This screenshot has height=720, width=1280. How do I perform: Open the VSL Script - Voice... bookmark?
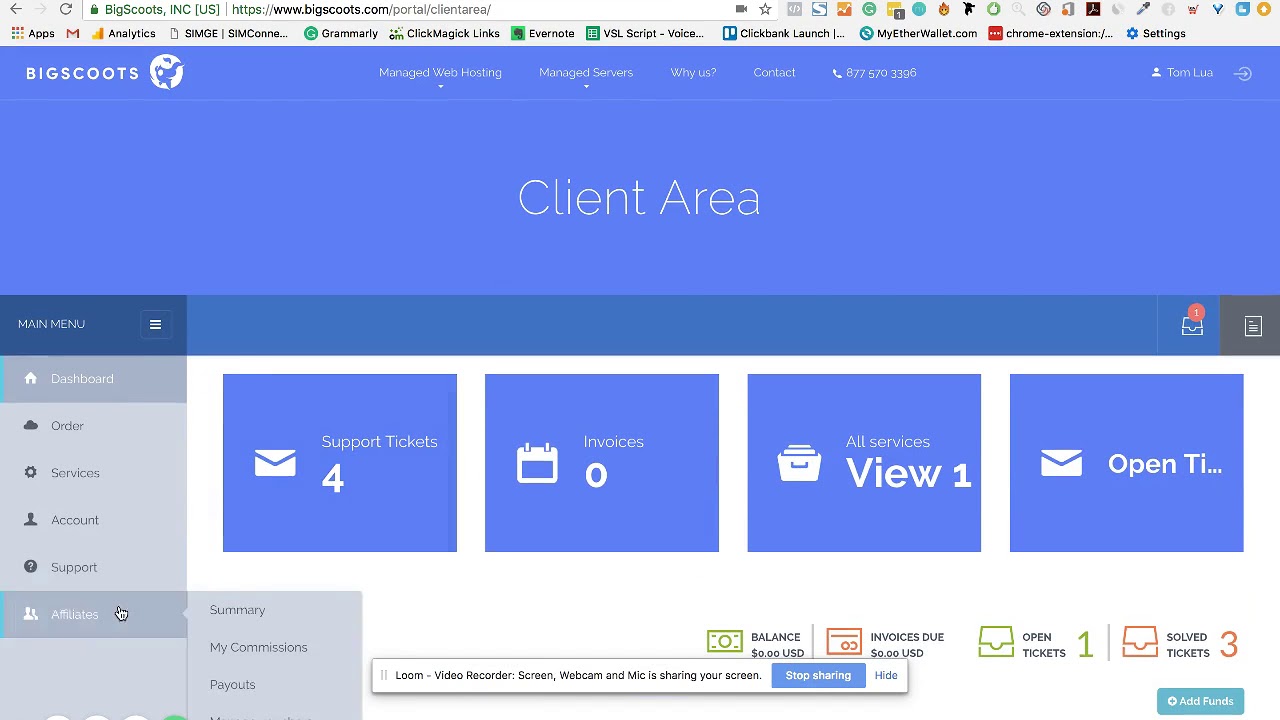(x=645, y=33)
